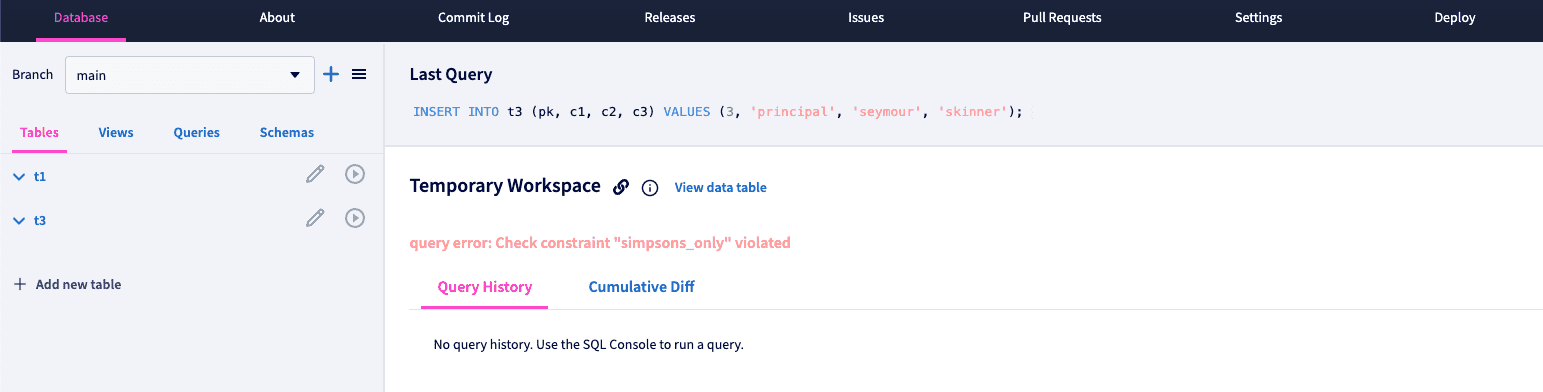Click the Temporary Workspace heading
The width and height of the screenshot is (1543, 392).
pyautogui.click(x=505, y=186)
